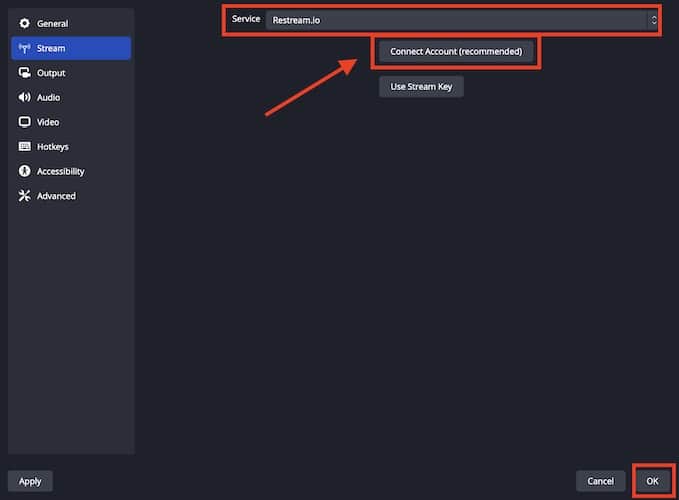This screenshot has height=500, width=679.
Task: Click the General gear icon
Action: click(x=25, y=23)
